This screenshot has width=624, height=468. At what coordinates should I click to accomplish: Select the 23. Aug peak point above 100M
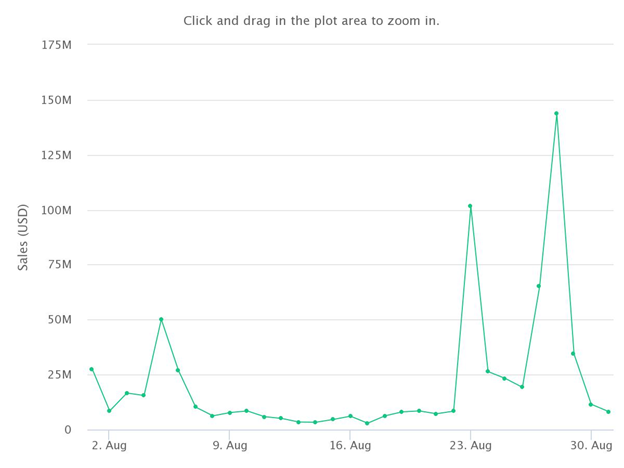[x=470, y=206]
